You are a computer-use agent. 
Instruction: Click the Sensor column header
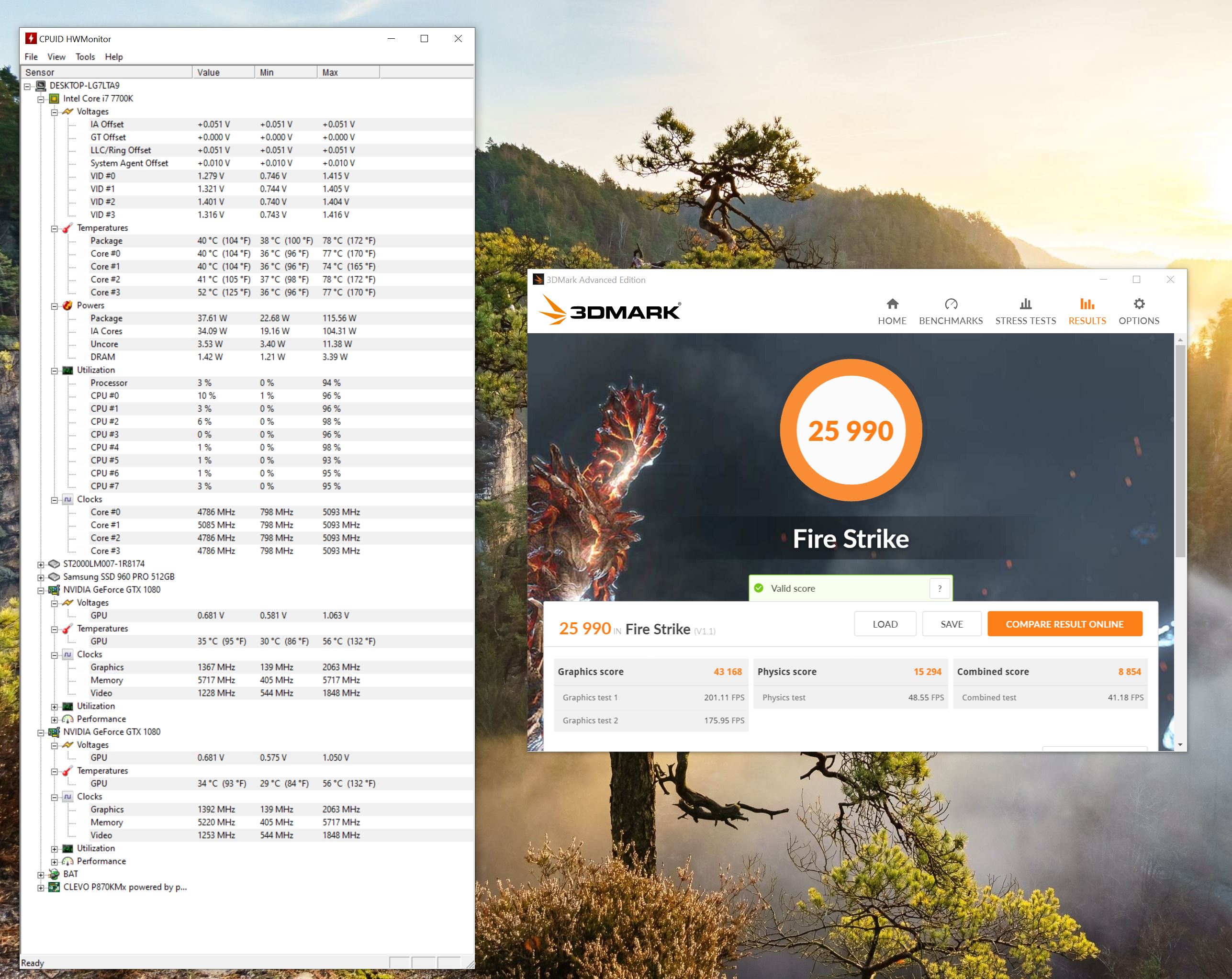(106, 72)
